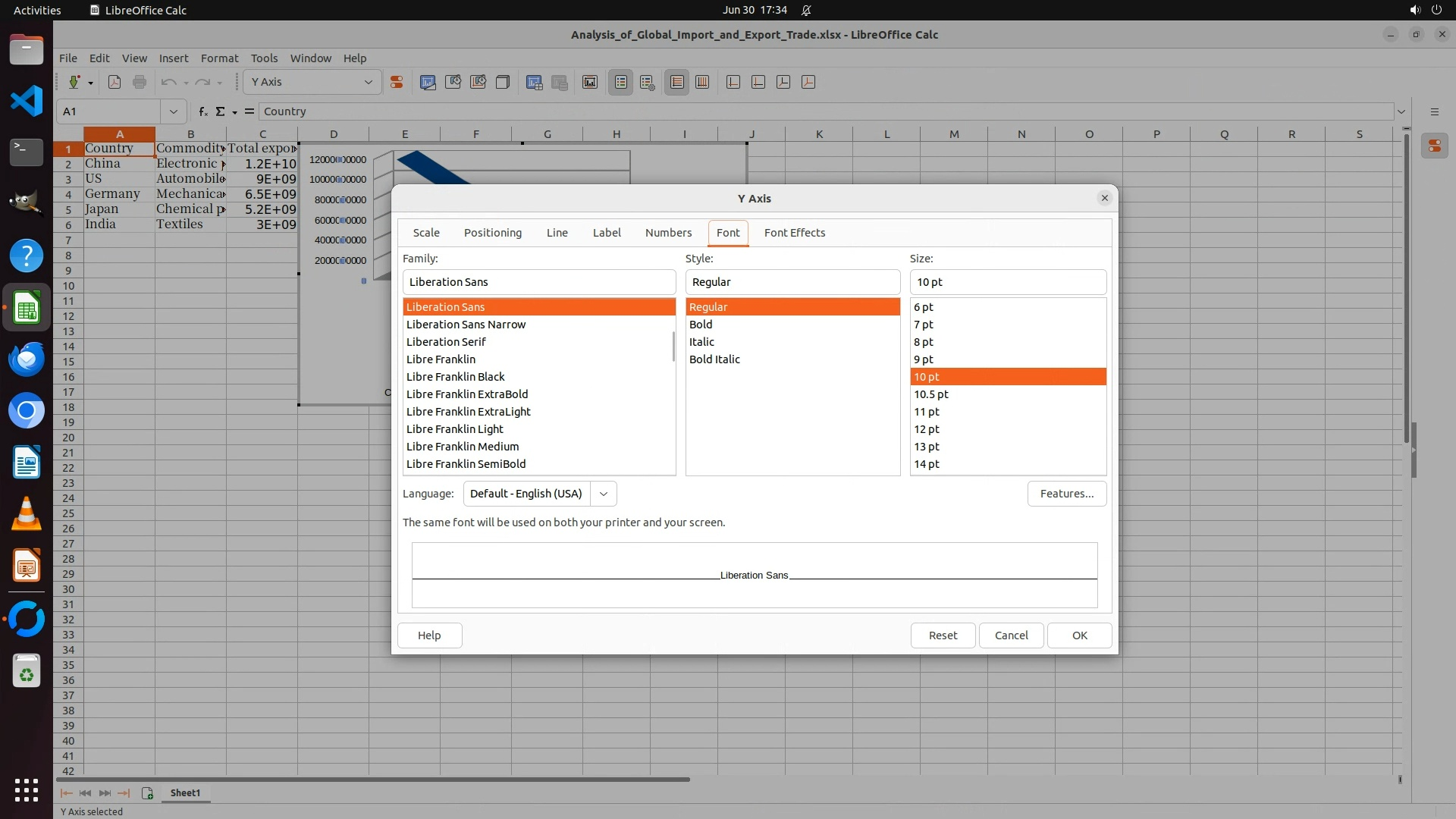
Task: Select 12 pt in the size list
Action: pos(927,429)
